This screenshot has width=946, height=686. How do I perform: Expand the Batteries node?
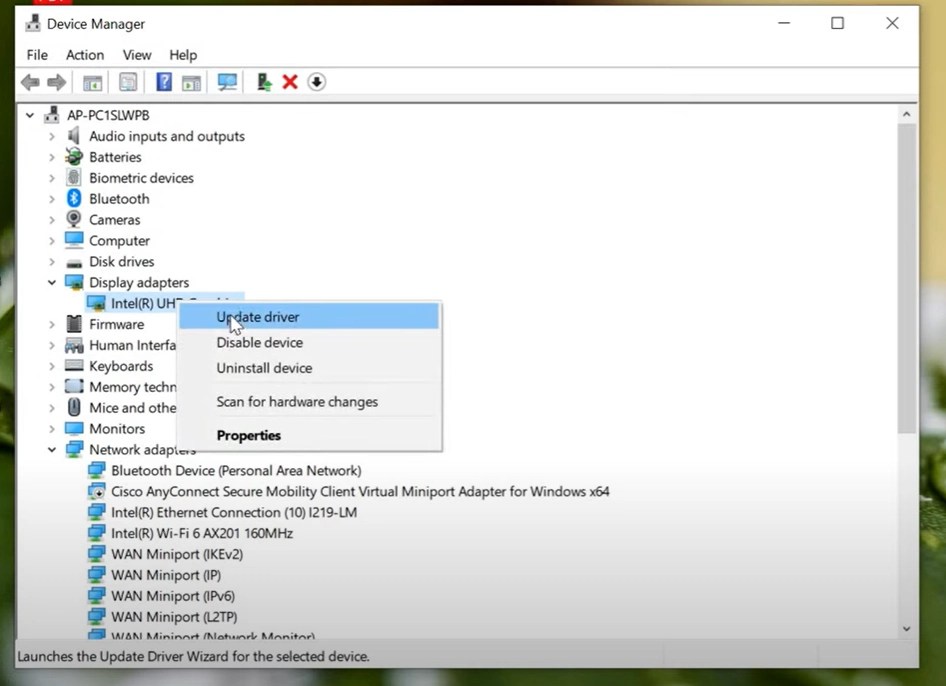point(52,157)
